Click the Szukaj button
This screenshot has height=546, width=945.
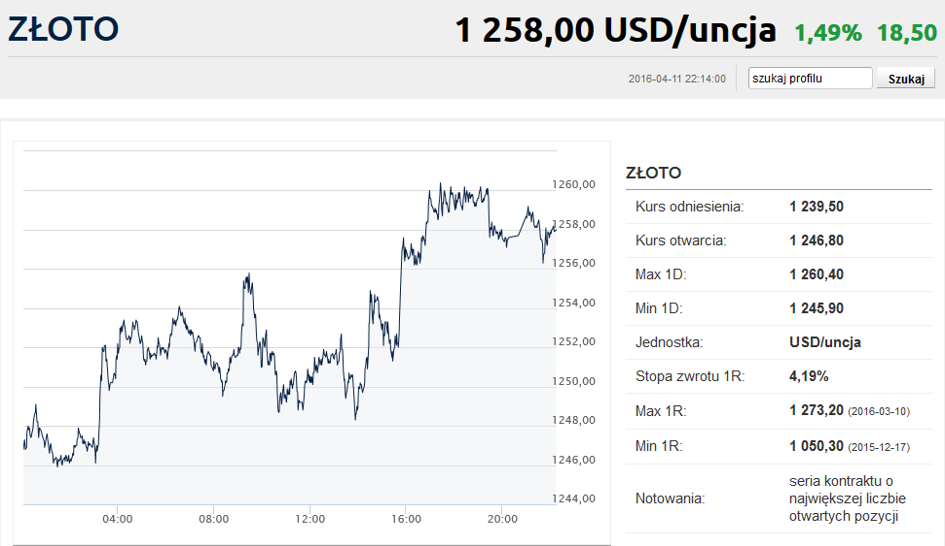[x=906, y=78]
